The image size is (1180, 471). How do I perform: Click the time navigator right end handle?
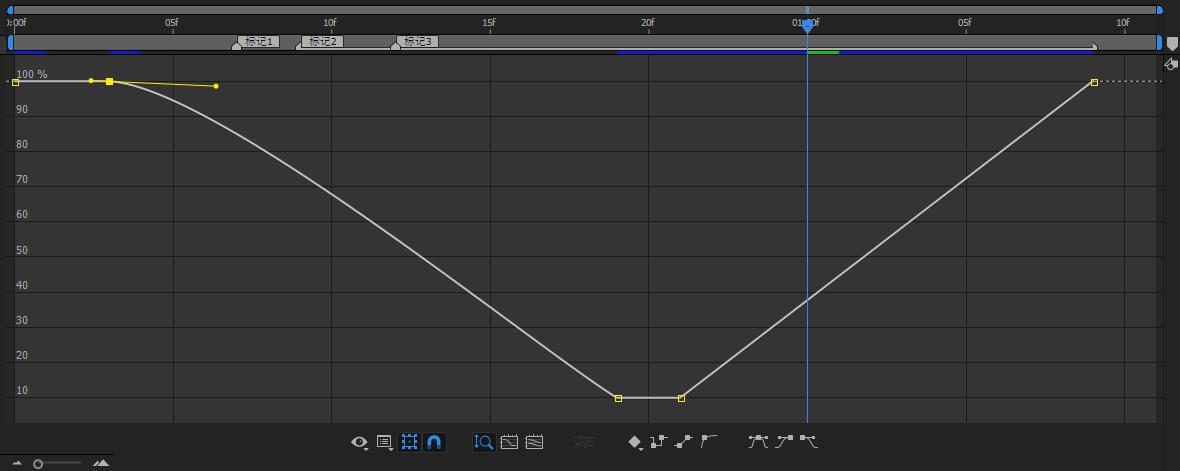[1160, 10]
